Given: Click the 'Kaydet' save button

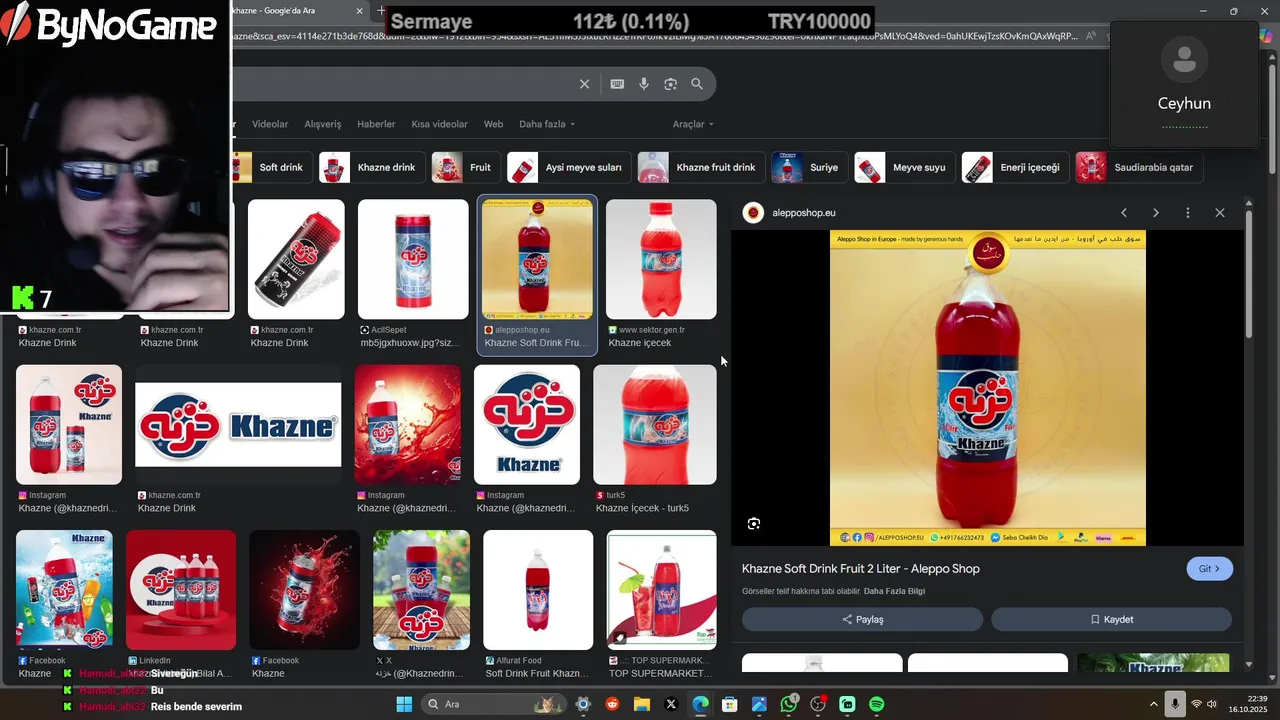Looking at the screenshot, I should point(1111,620).
